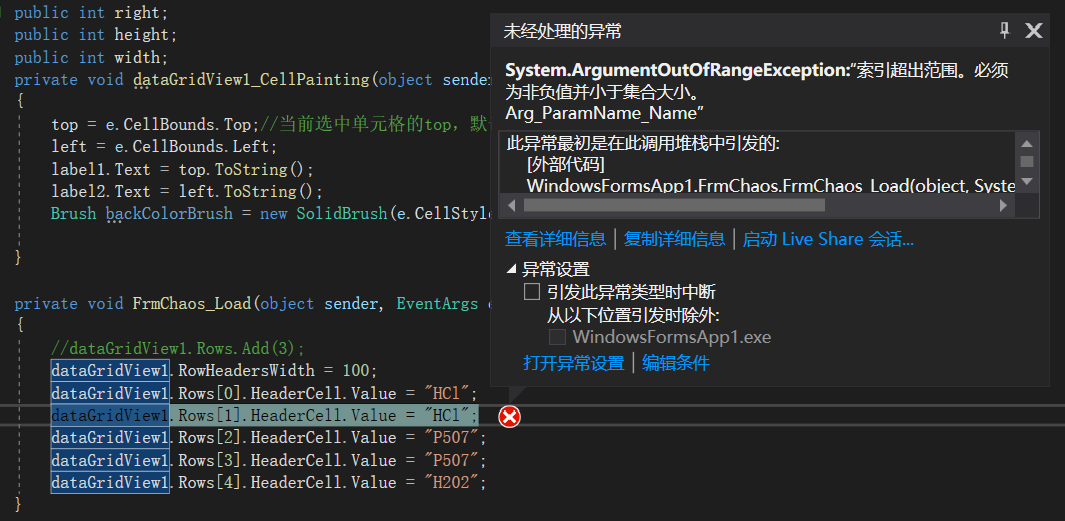Close the unhandled exception popup
Screen dimensions: 1065x521
(x=1034, y=31)
